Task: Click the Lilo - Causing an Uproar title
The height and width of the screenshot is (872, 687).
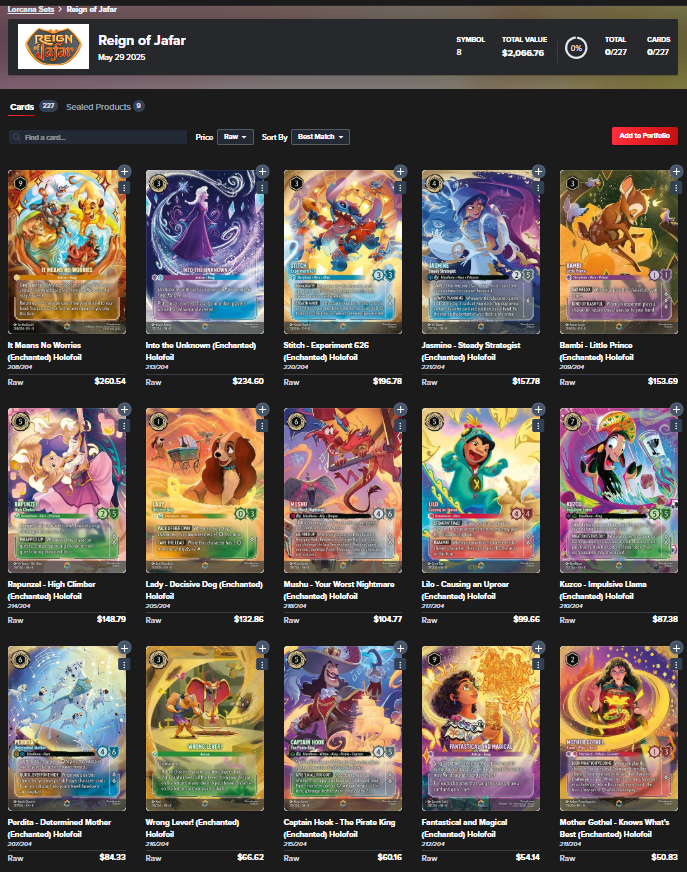Action: pyautogui.click(x=465, y=590)
